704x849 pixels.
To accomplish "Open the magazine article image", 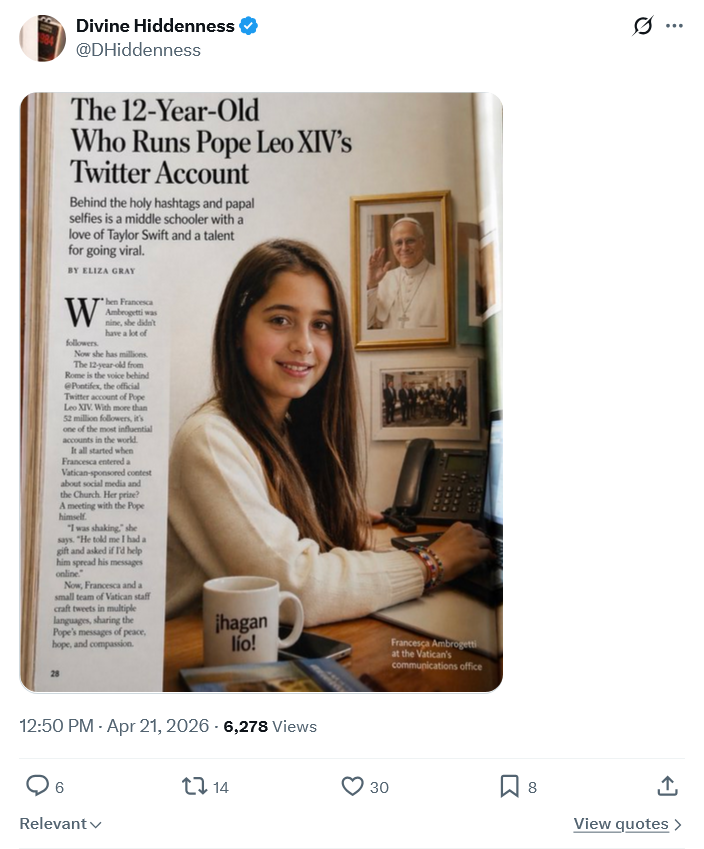I will coord(261,392).
